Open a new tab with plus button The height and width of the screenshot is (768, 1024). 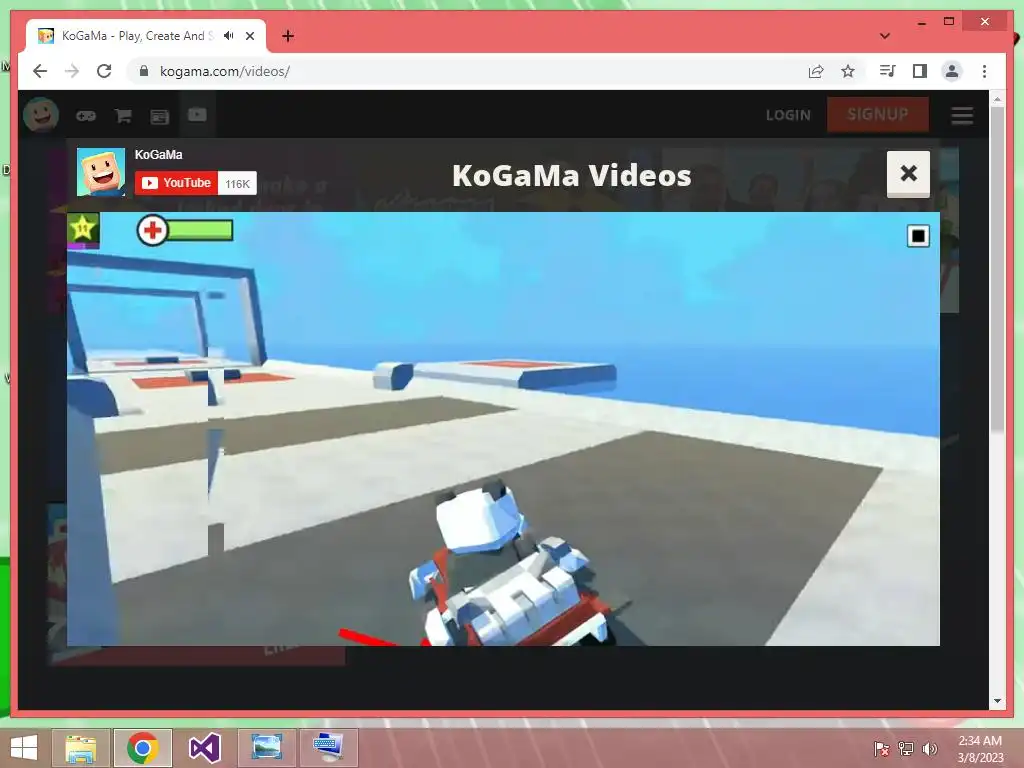[x=288, y=36]
